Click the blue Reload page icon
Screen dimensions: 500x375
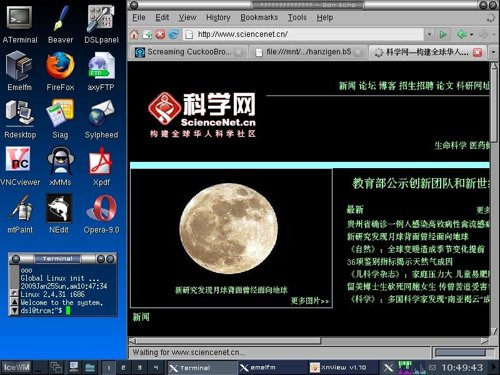[x=173, y=34]
